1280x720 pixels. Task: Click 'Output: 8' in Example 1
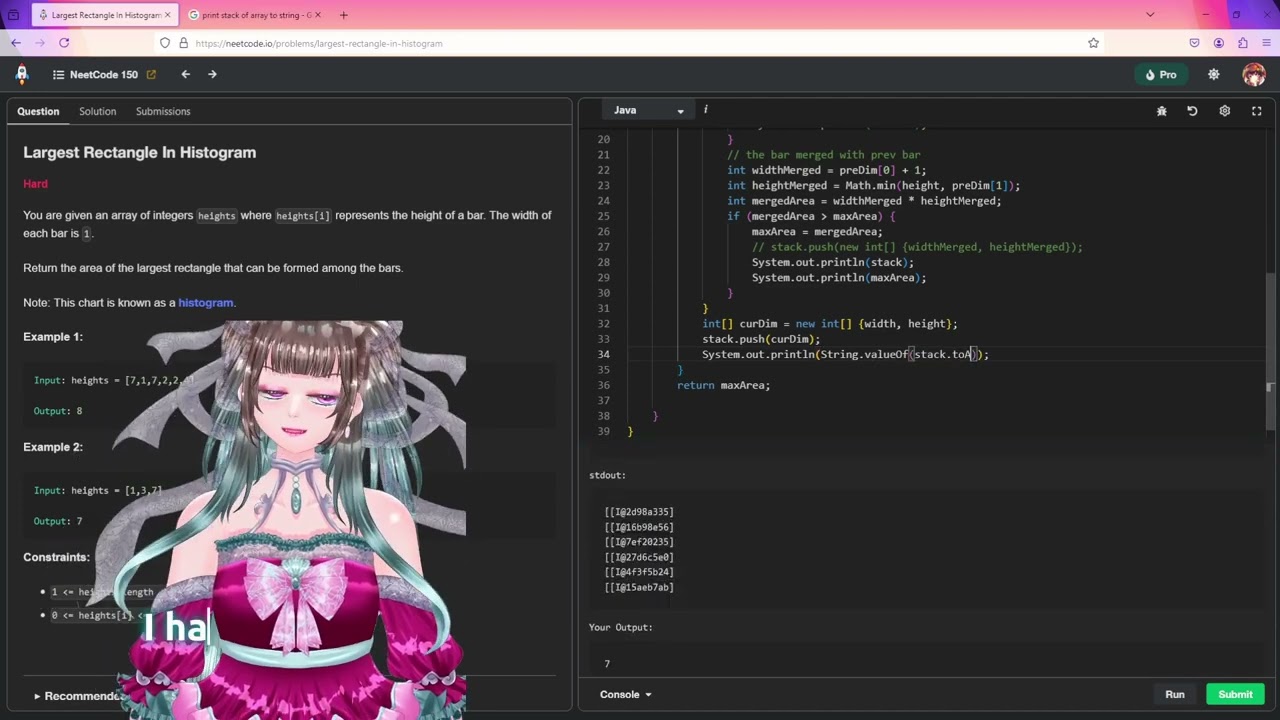click(x=58, y=411)
